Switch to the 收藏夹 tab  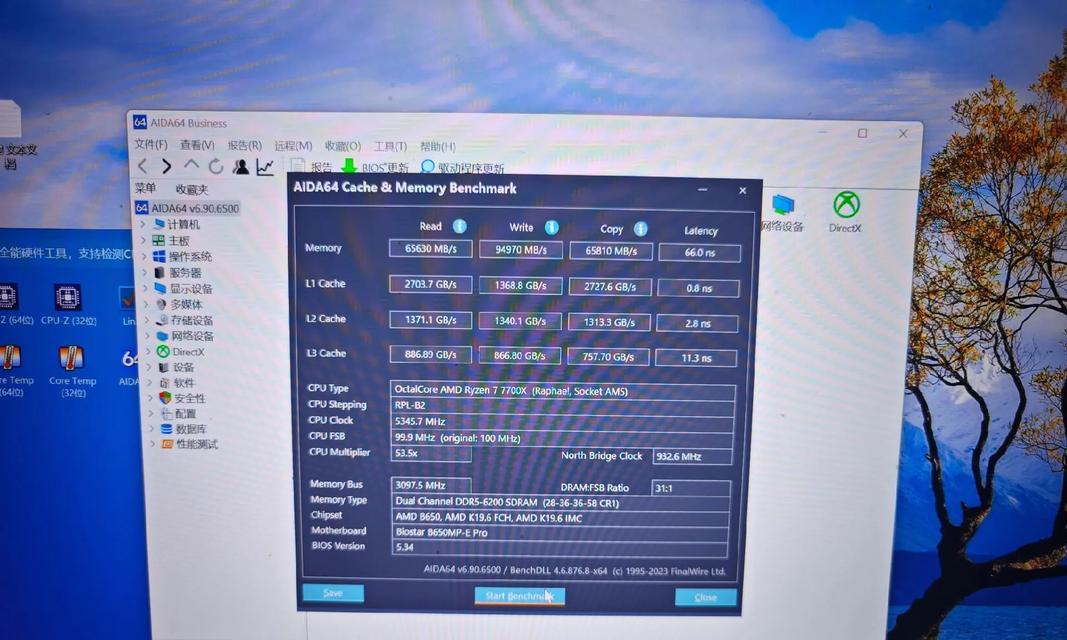click(191, 190)
